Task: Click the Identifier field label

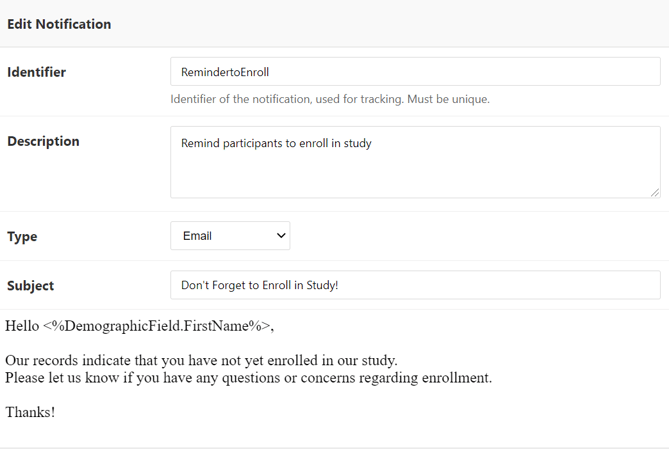Action: coord(37,72)
